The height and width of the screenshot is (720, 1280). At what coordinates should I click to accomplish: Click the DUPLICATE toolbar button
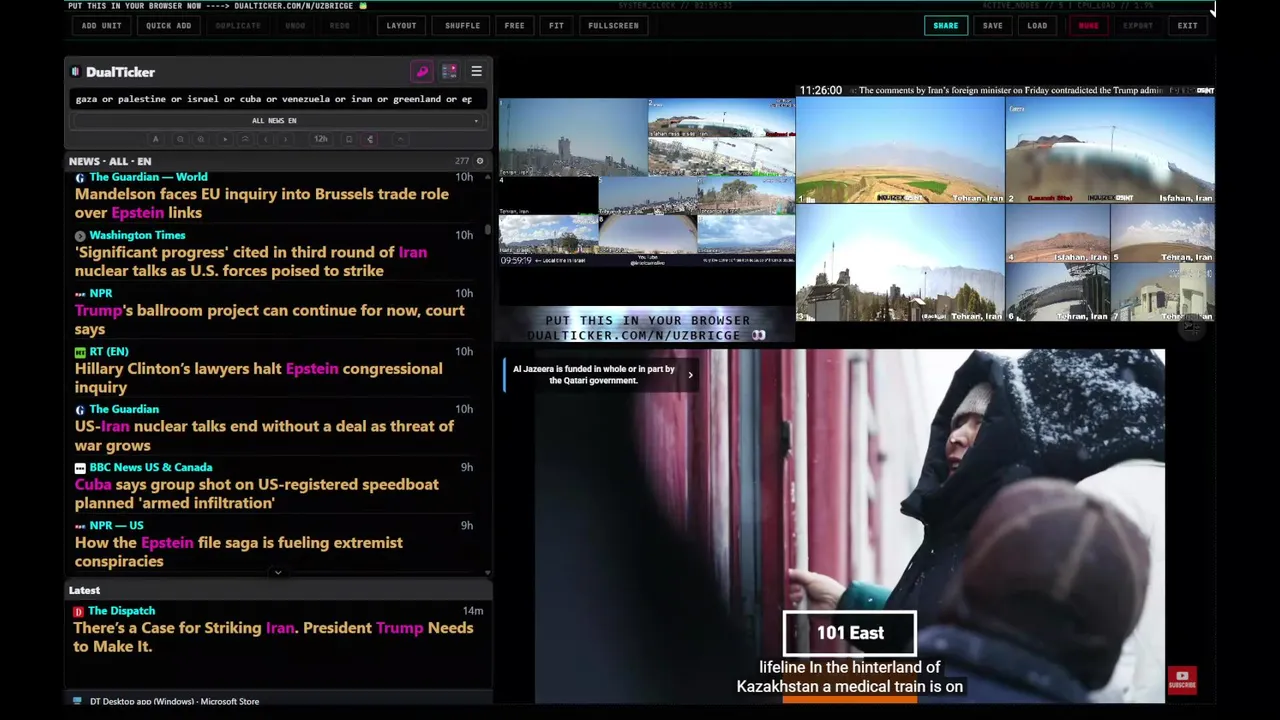(x=239, y=26)
